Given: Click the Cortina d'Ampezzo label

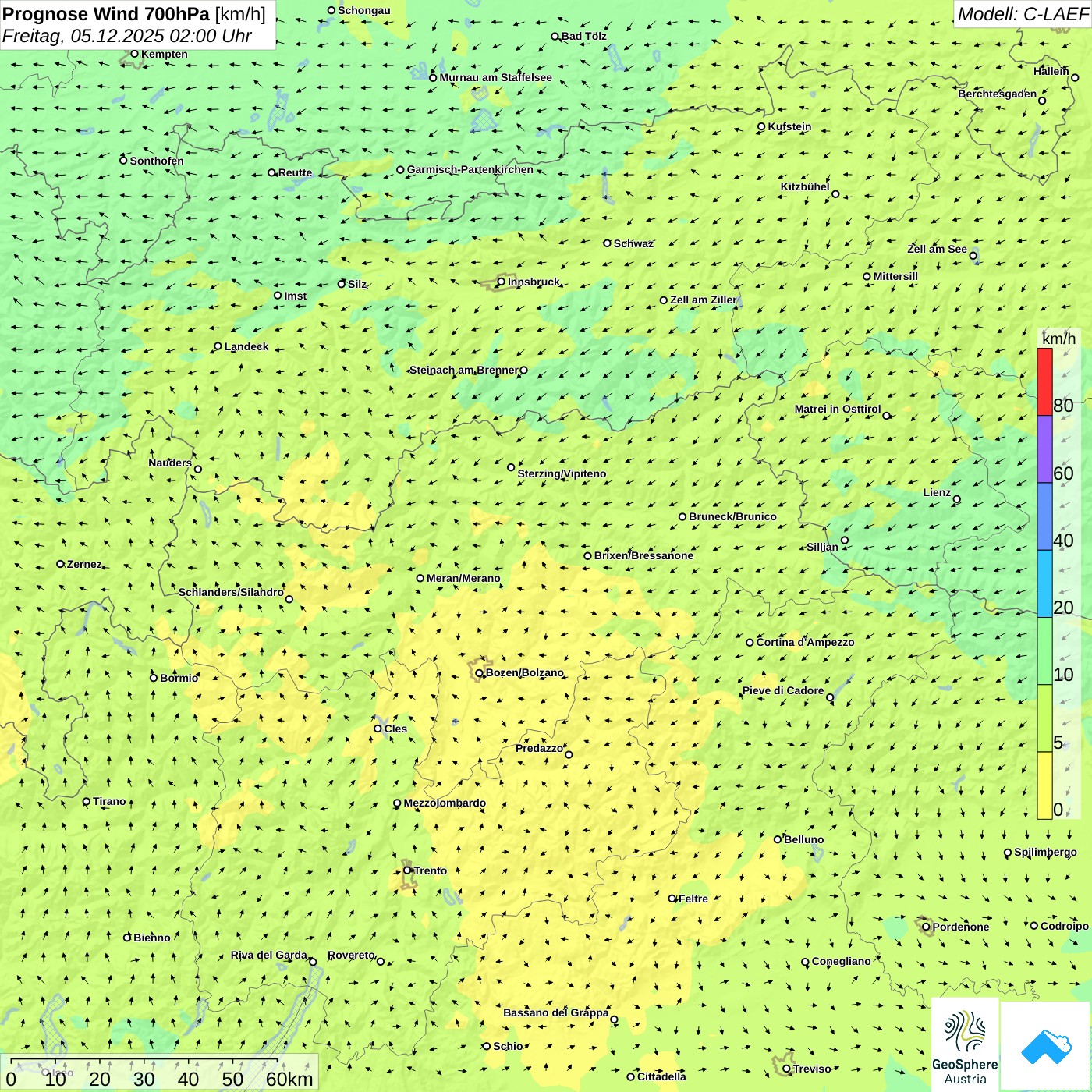Looking at the screenshot, I should tap(805, 642).
